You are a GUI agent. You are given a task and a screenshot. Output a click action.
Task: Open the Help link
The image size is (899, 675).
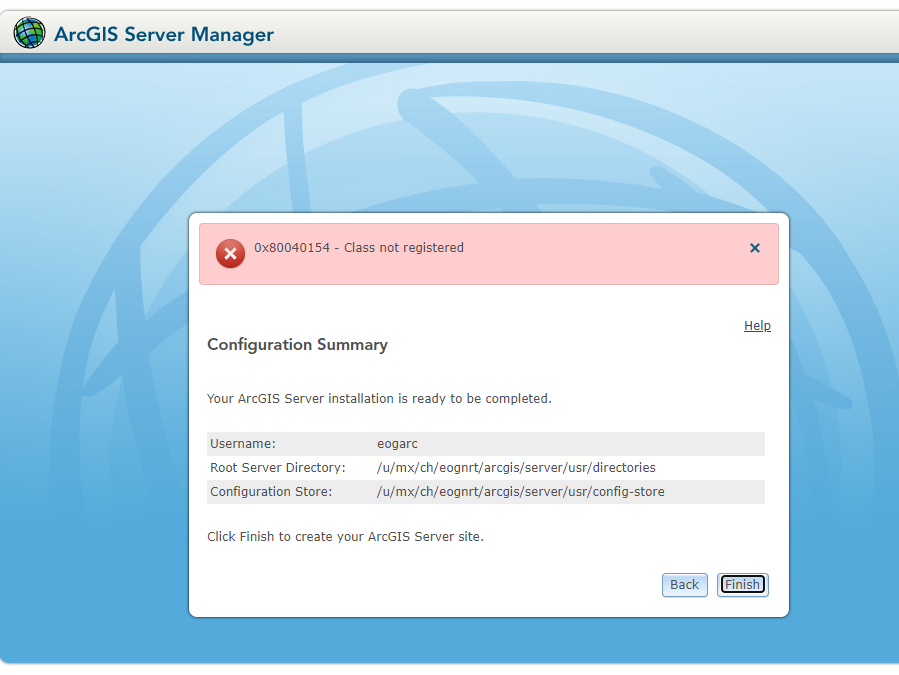(x=757, y=326)
